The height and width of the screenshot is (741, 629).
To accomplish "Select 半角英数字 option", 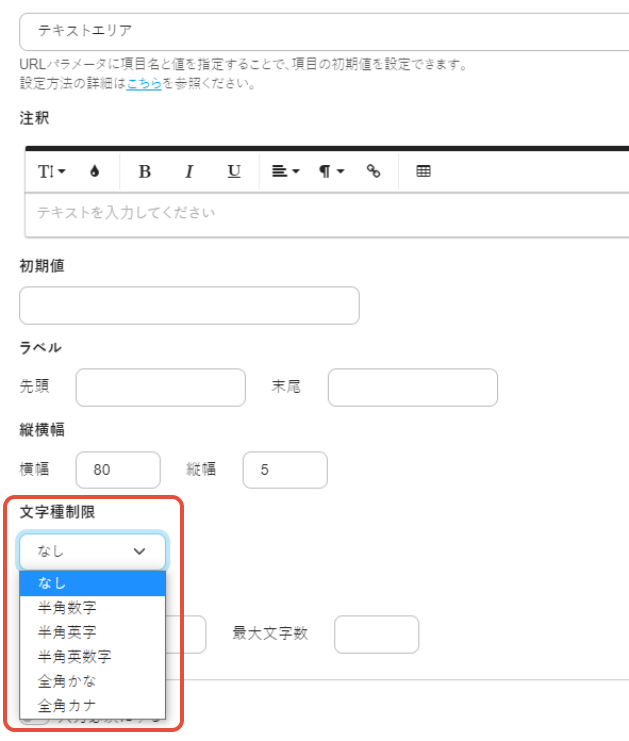I will [93, 657].
